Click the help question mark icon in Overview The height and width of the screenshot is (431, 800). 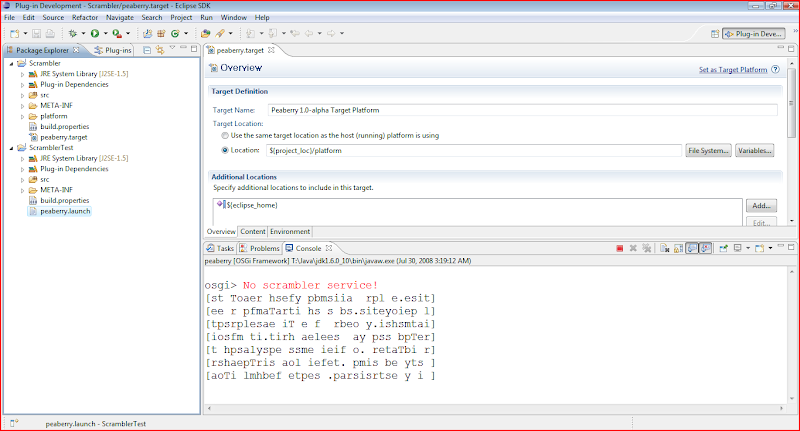click(x=776, y=69)
